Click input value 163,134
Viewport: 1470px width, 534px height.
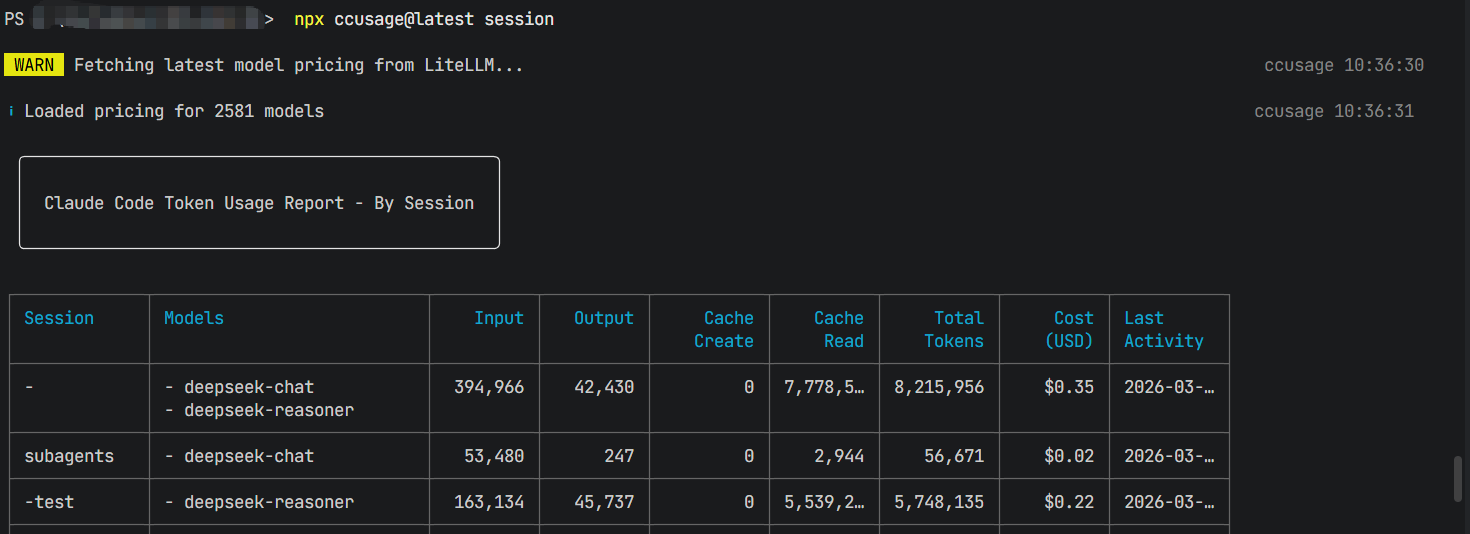(489, 502)
